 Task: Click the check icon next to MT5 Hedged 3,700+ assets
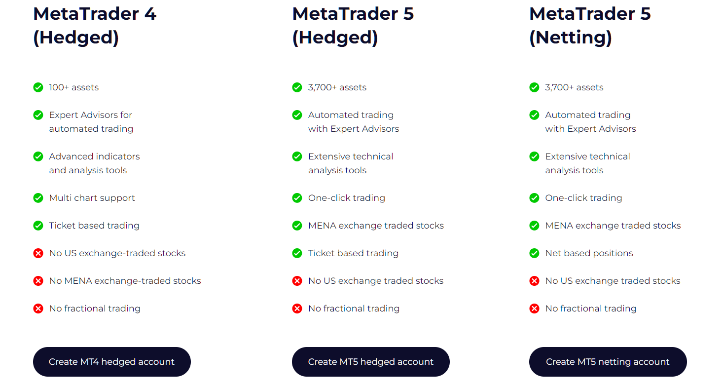point(297,87)
